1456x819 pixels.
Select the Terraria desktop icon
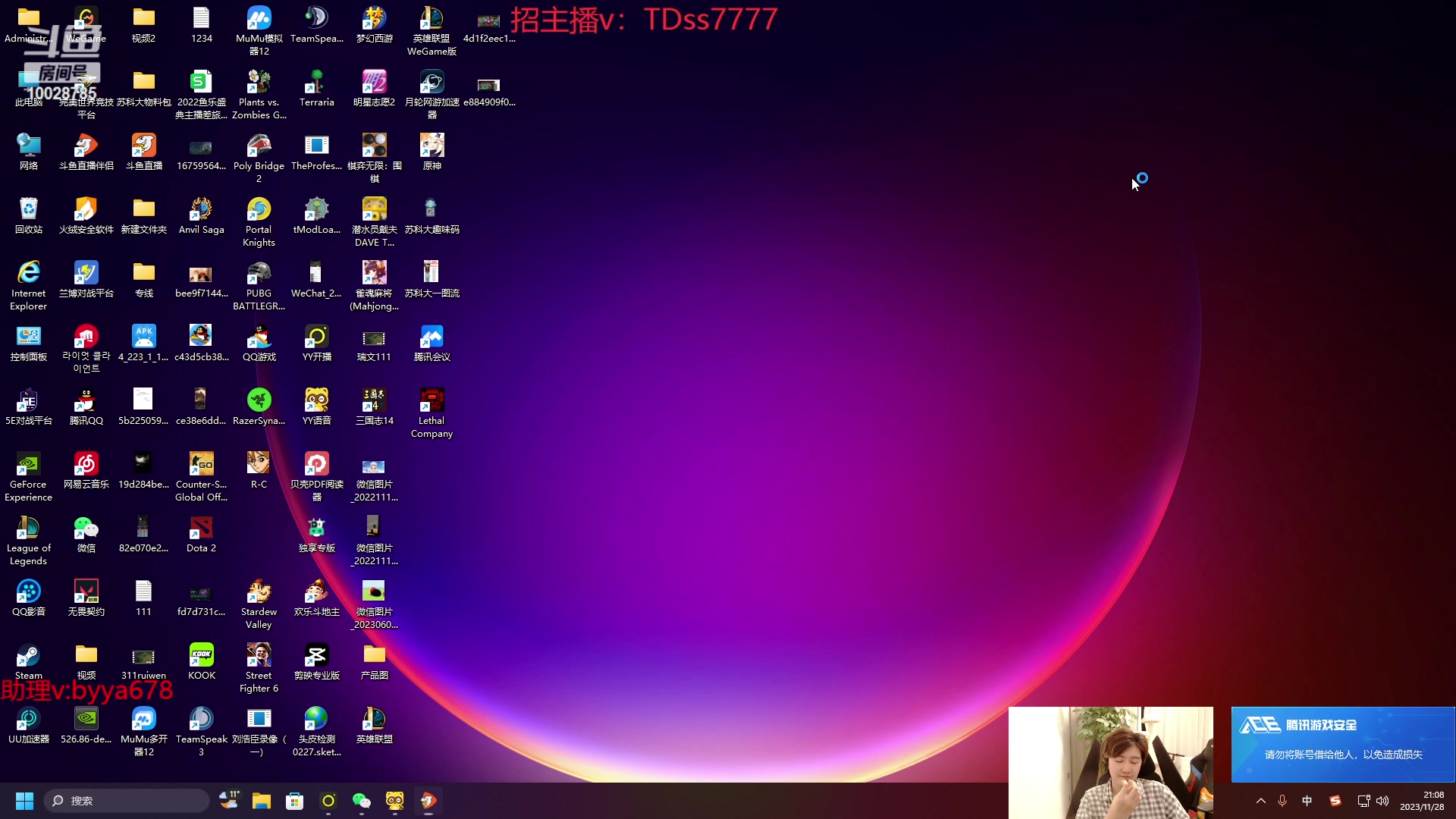316,88
